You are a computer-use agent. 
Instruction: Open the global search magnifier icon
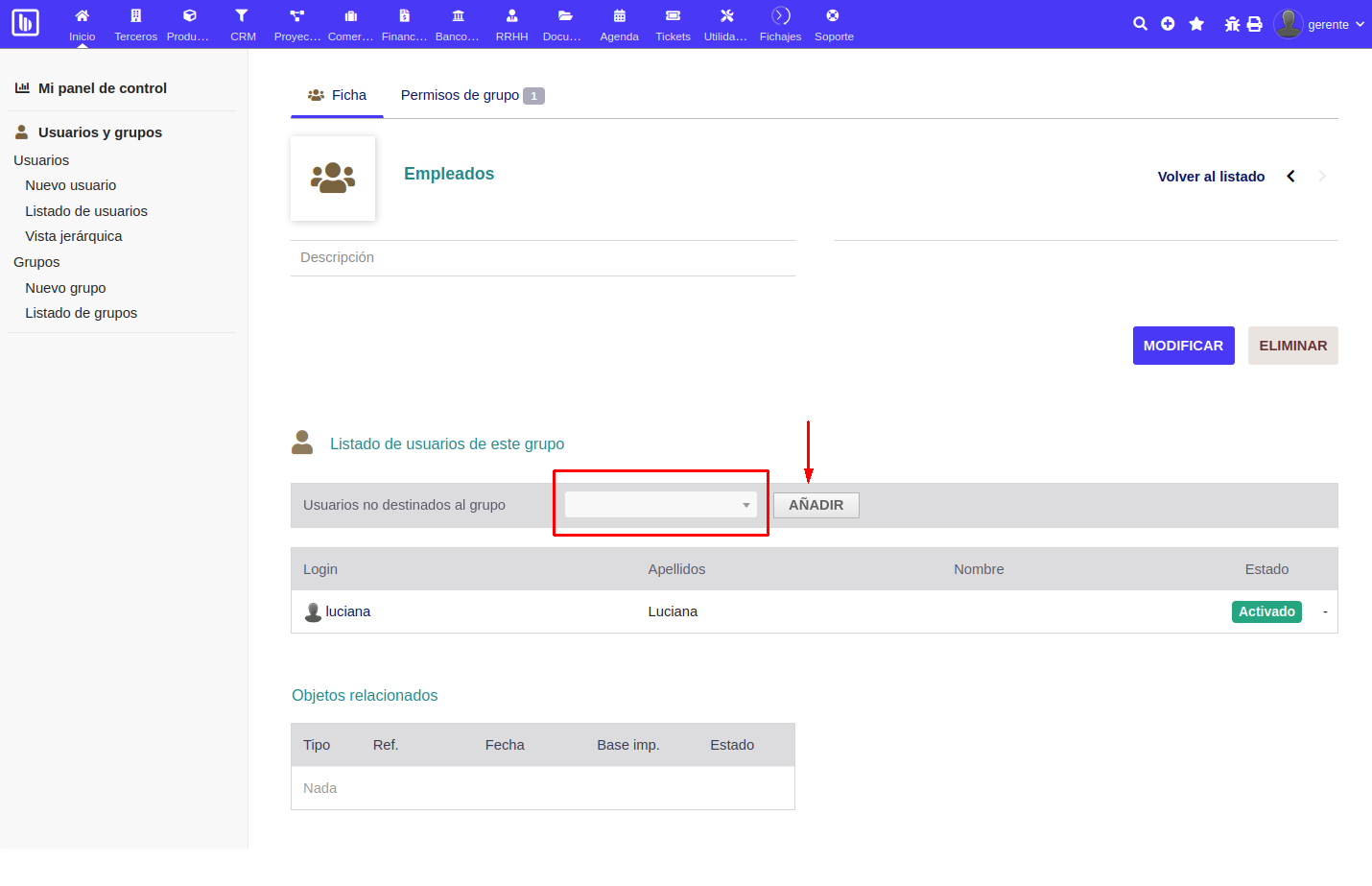[1140, 23]
